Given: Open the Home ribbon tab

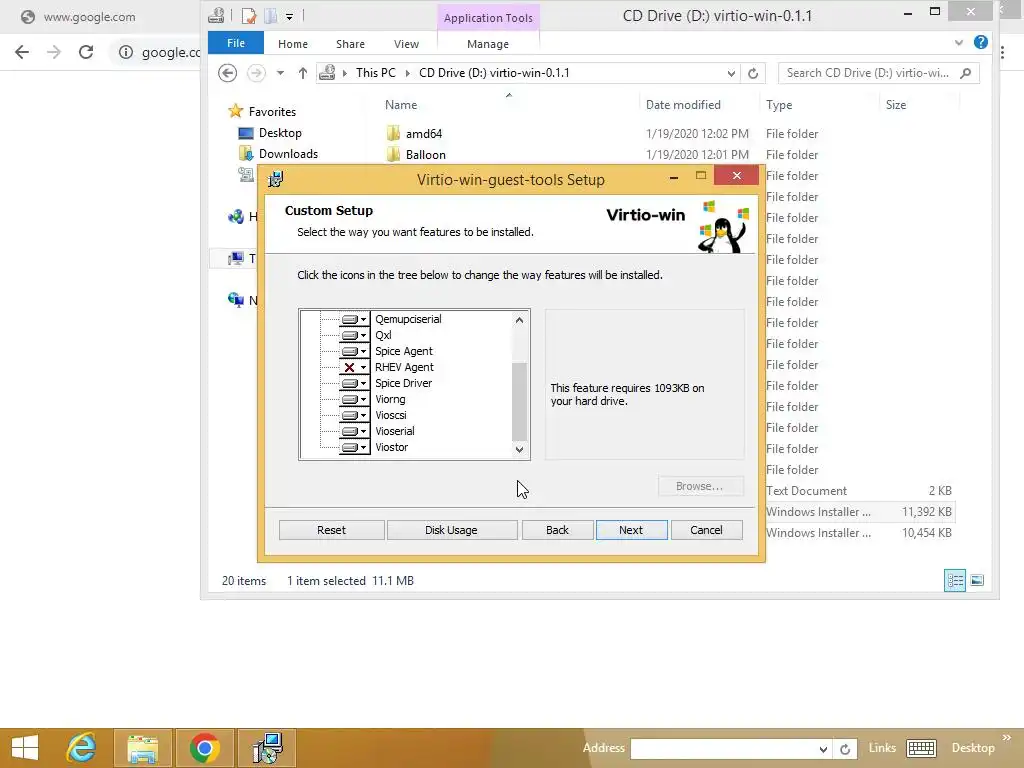Looking at the screenshot, I should click(x=293, y=44).
